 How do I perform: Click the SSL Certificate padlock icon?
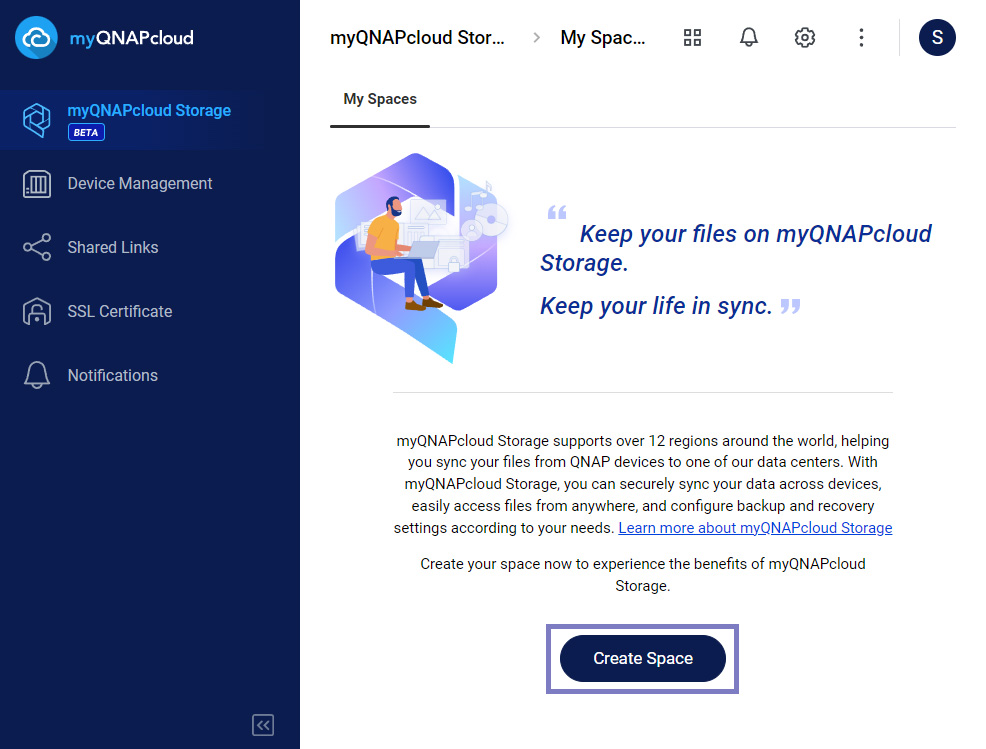coord(37,312)
